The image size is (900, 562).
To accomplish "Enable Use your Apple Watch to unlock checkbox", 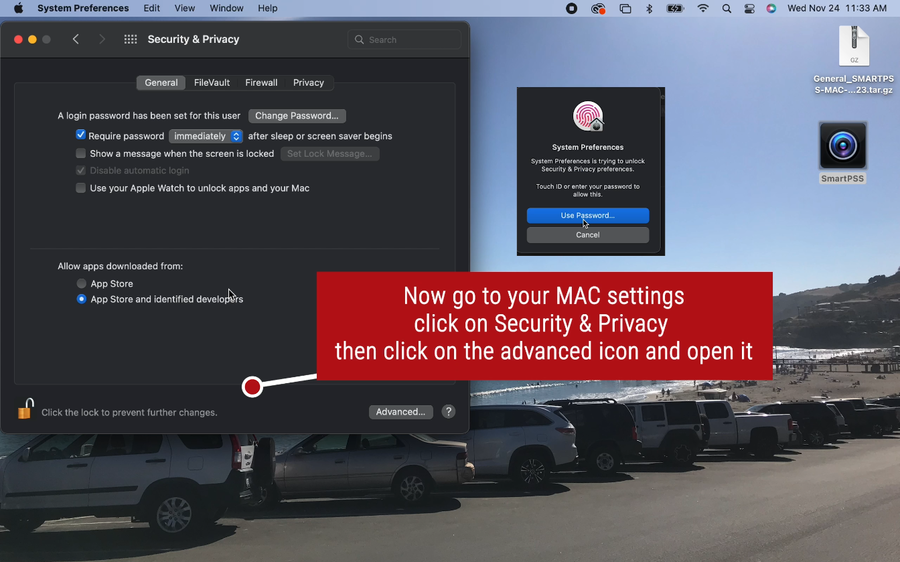I will tap(80, 188).
